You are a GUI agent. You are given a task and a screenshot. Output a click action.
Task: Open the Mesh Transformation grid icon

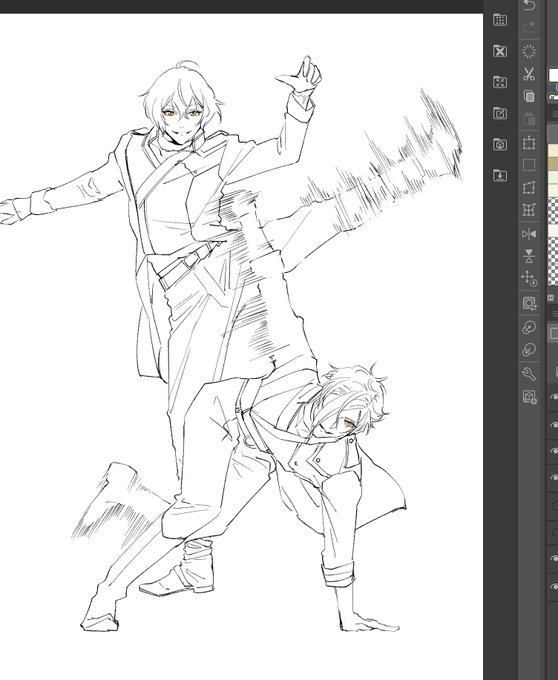point(529,210)
